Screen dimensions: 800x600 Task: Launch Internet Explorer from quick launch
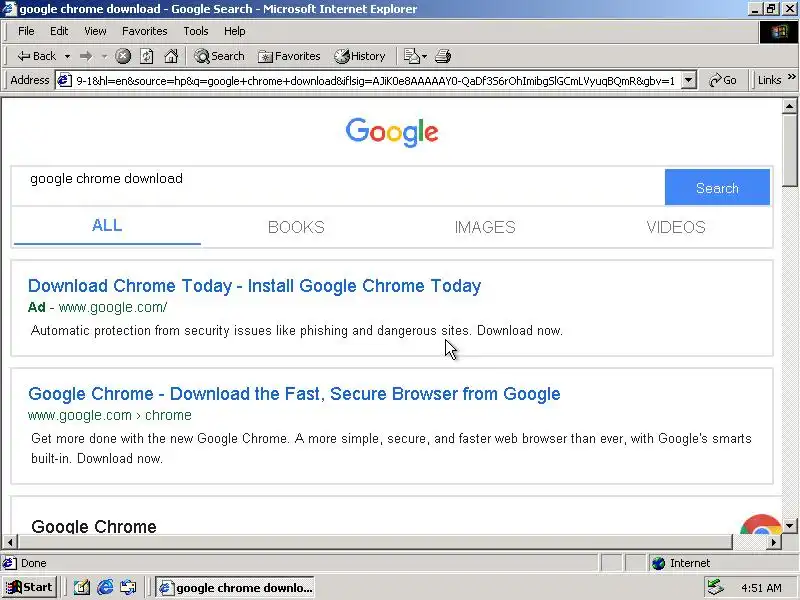click(105, 588)
